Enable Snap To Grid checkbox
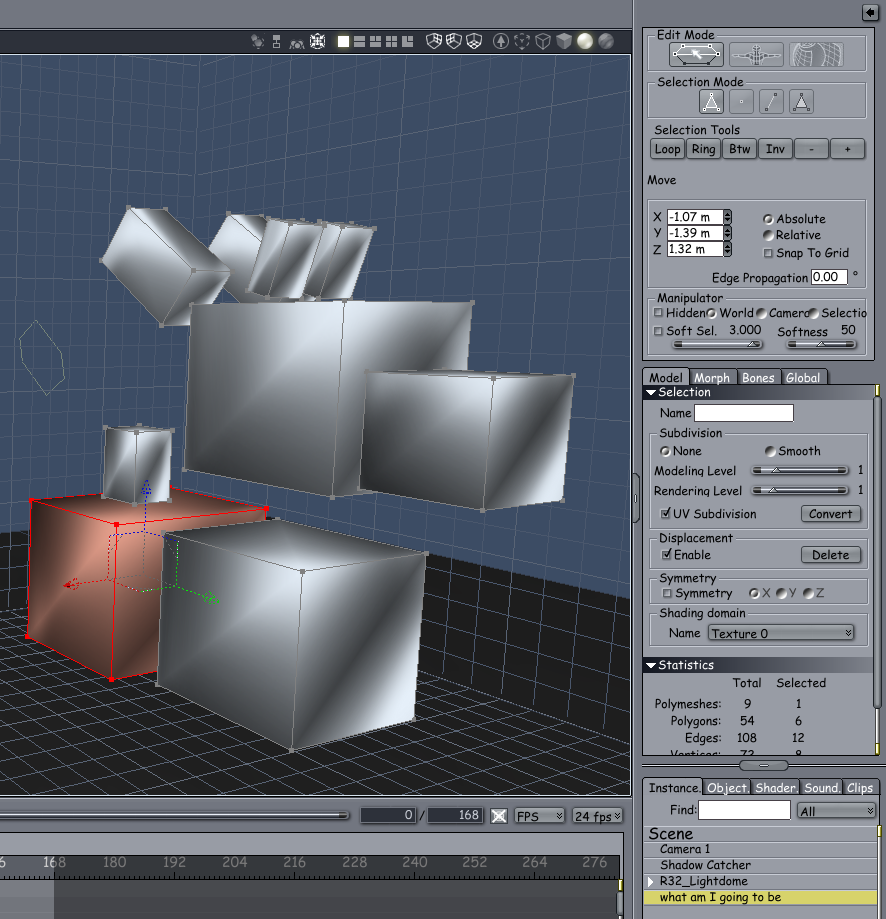This screenshot has height=919, width=886. [768, 253]
